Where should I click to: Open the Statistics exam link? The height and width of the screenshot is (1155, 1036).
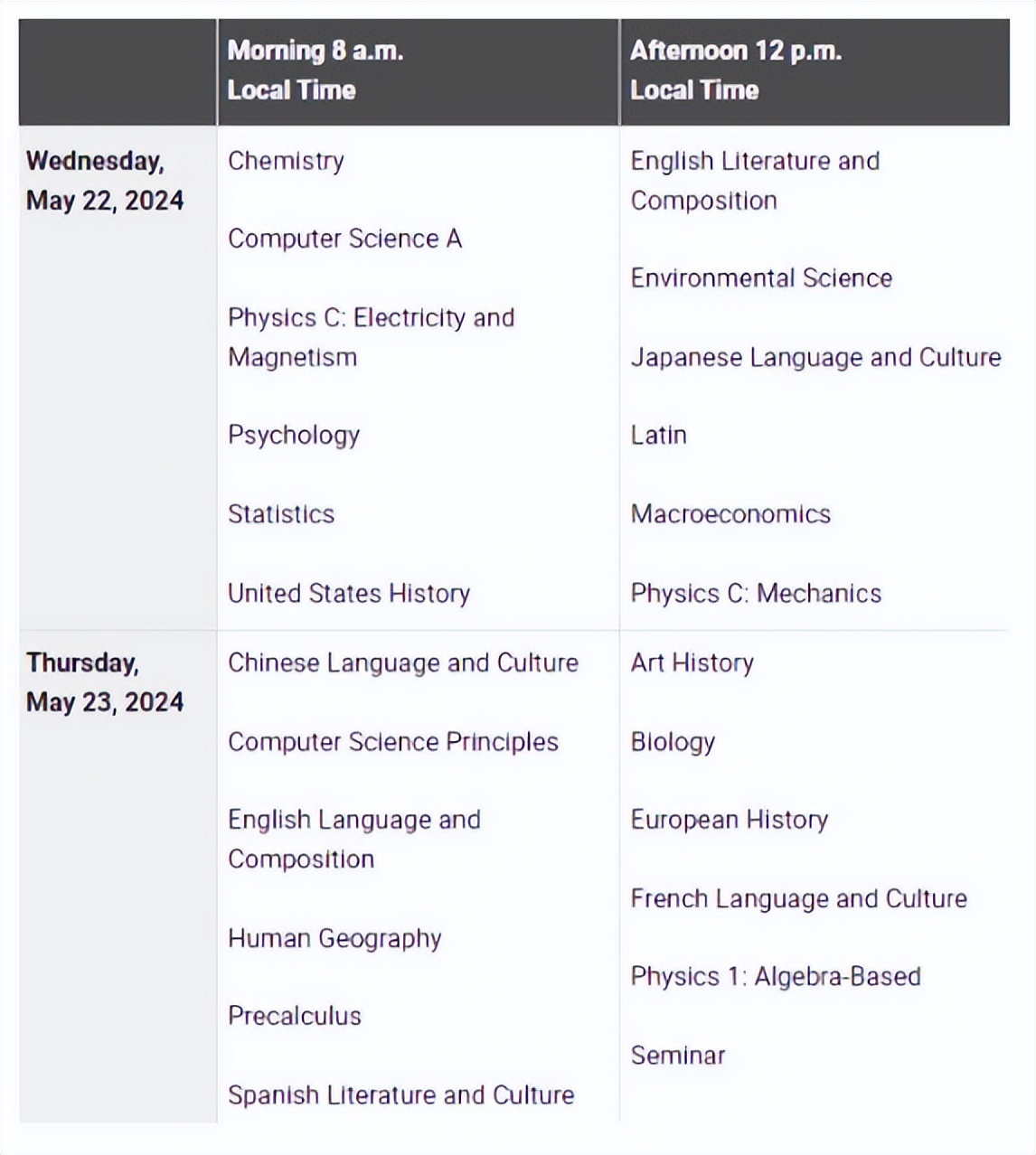coord(281,514)
